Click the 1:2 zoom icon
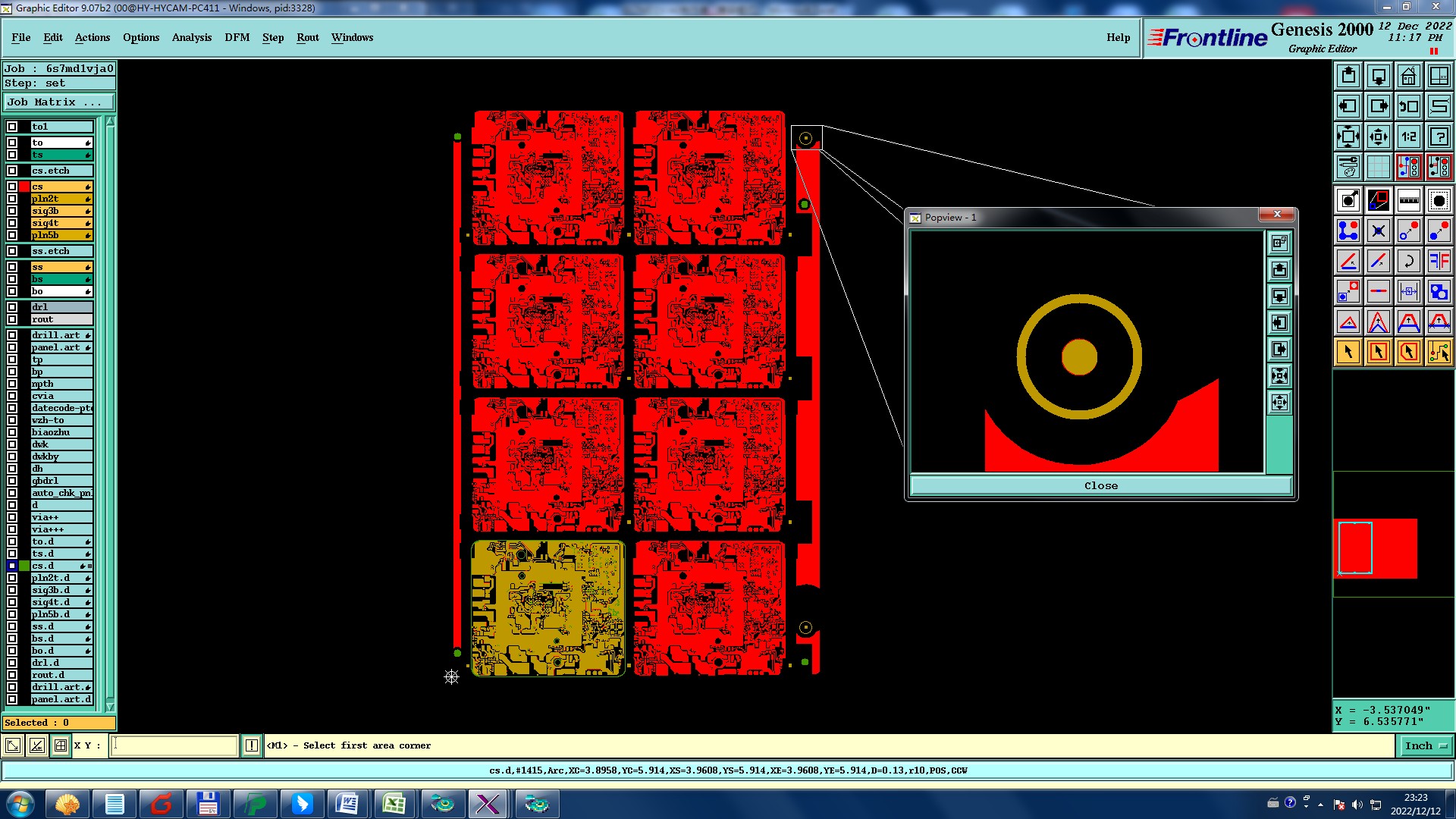This screenshot has height=819, width=1456. point(1408,136)
